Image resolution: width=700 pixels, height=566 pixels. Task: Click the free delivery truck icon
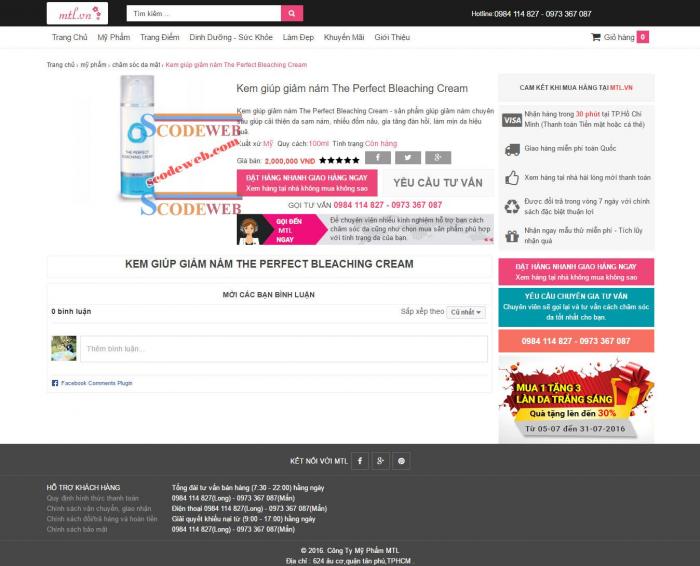coord(512,150)
